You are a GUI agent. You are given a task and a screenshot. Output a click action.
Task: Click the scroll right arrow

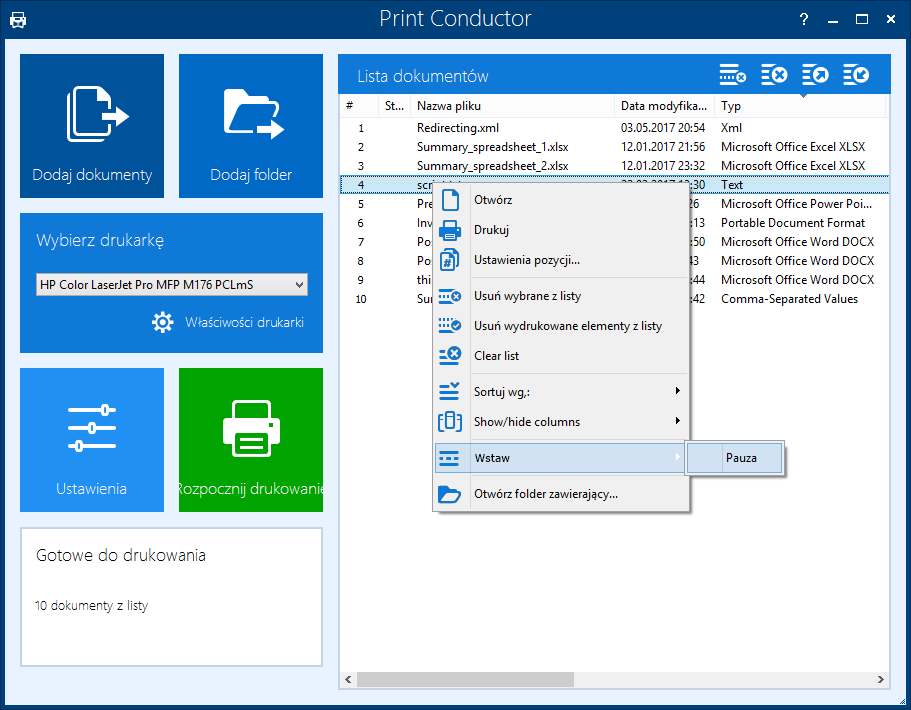point(881,679)
